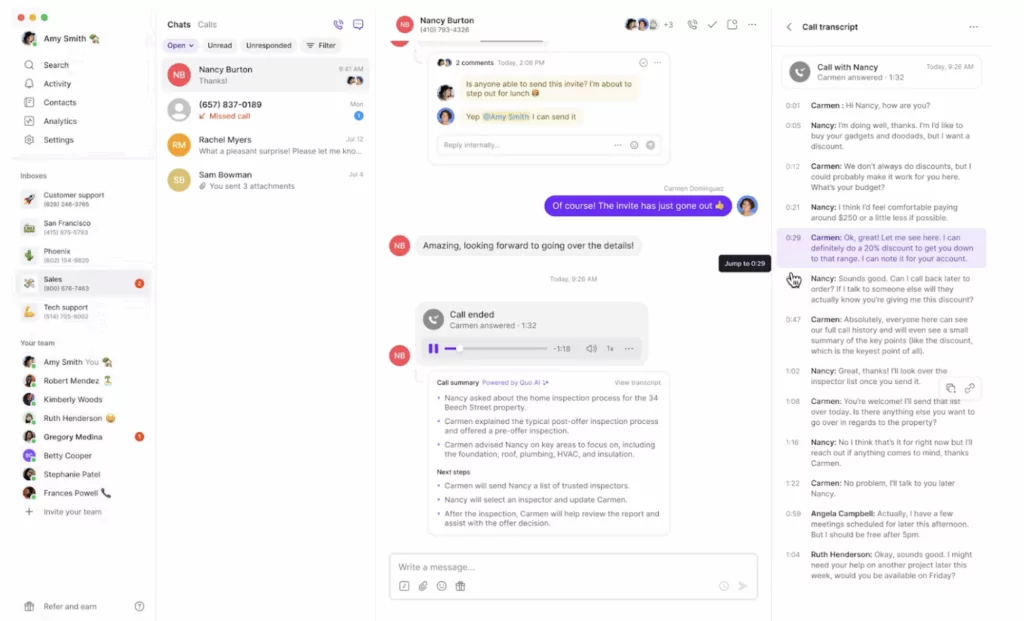
Task: Copy link to transcript line
Action: click(x=970, y=388)
